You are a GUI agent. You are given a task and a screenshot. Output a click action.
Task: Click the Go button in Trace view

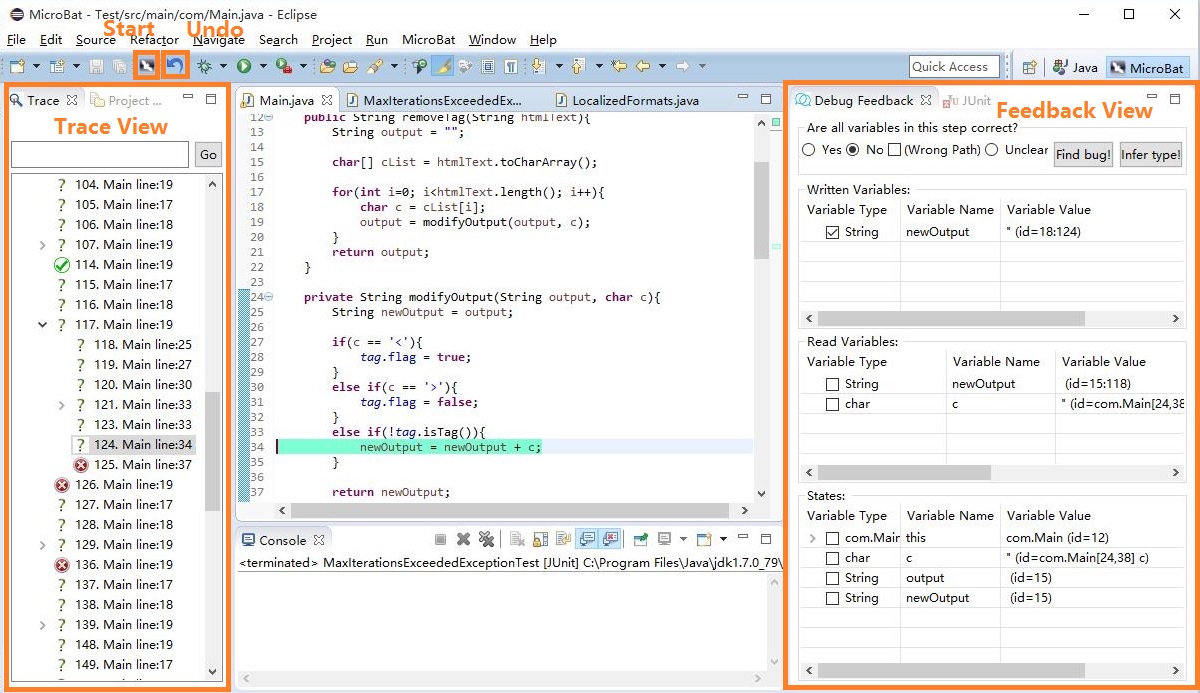point(208,154)
